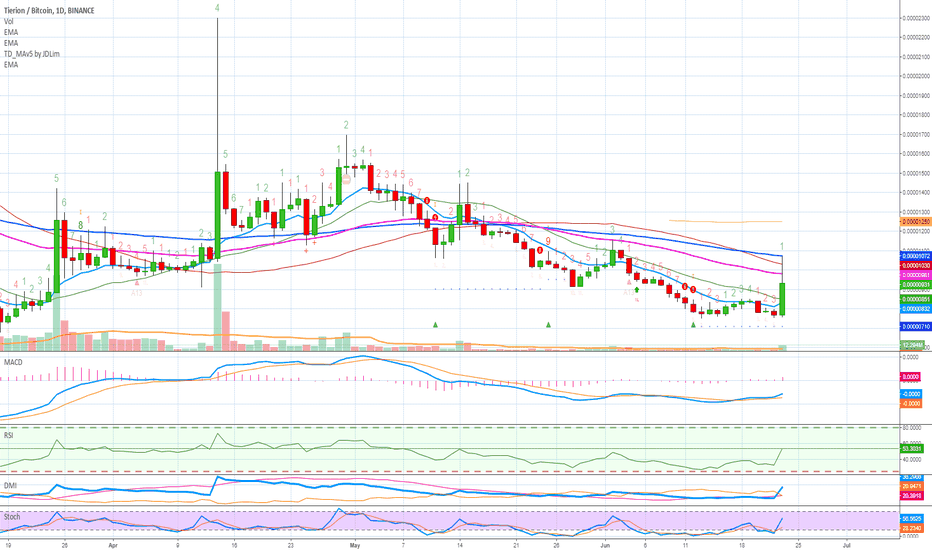932x550 pixels.
Task: Click the orange 20.9471 DMI value tag
Action: click(912, 486)
